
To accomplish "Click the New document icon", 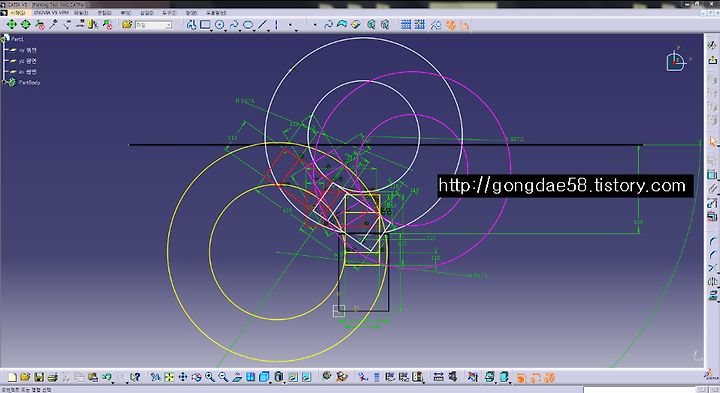I will pyautogui.click(x=12, y=377).
